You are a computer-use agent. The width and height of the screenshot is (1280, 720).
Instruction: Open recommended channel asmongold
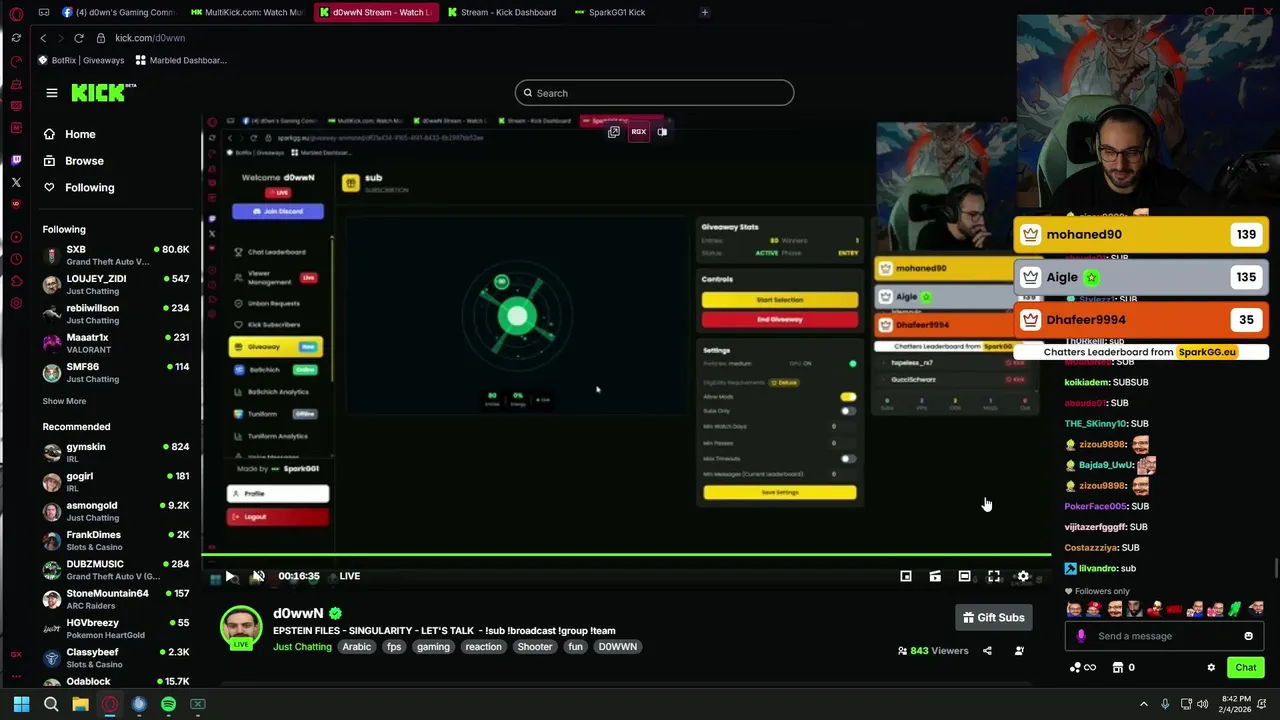pos(115,511)
